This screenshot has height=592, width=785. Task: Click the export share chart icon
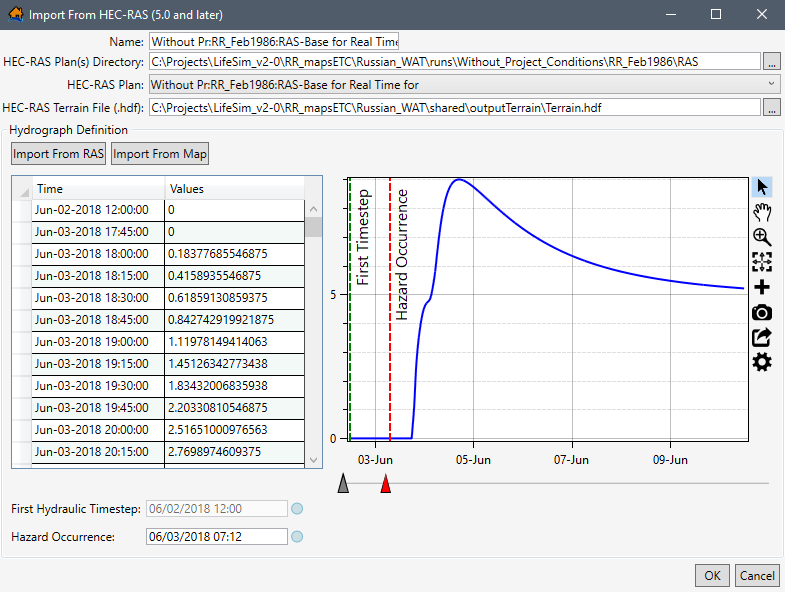(x=761, y=337)
